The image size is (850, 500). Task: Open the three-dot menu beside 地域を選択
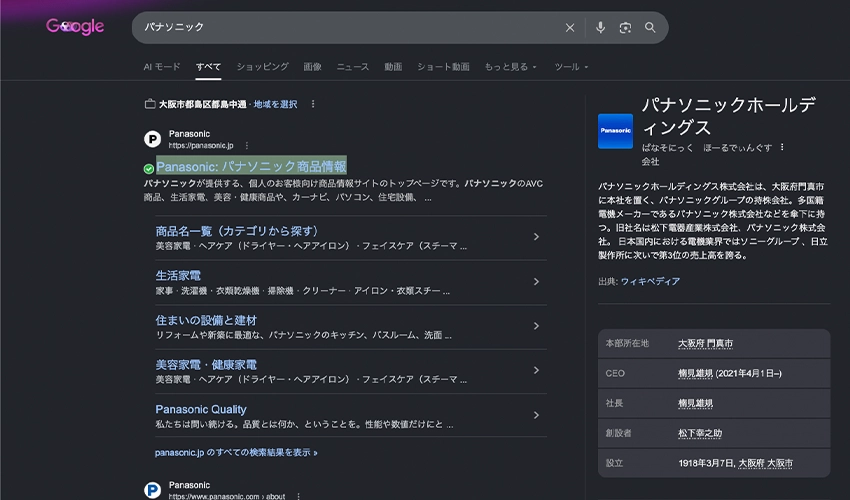coord(313,104)
